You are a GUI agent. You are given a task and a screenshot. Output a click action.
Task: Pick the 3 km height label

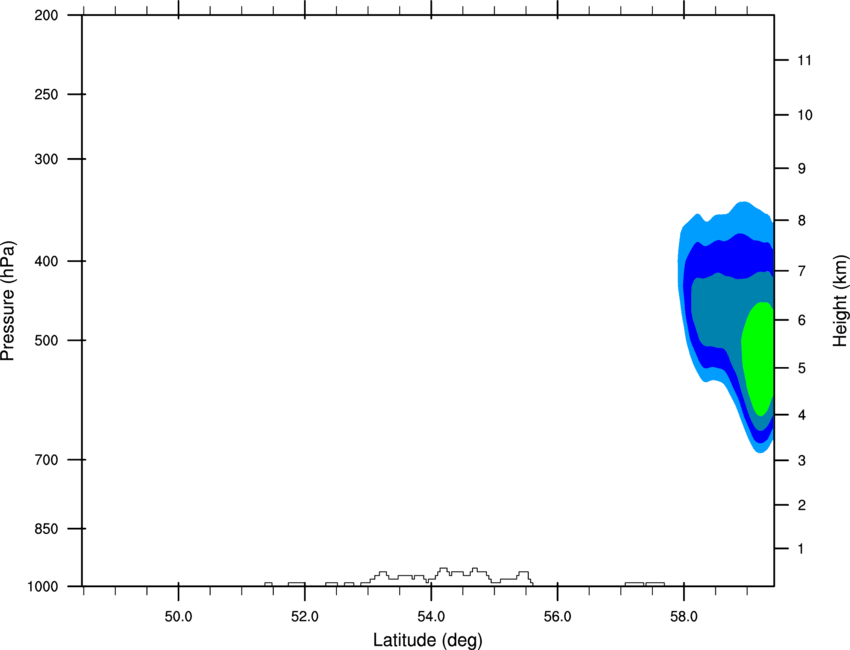pos(802,461)
